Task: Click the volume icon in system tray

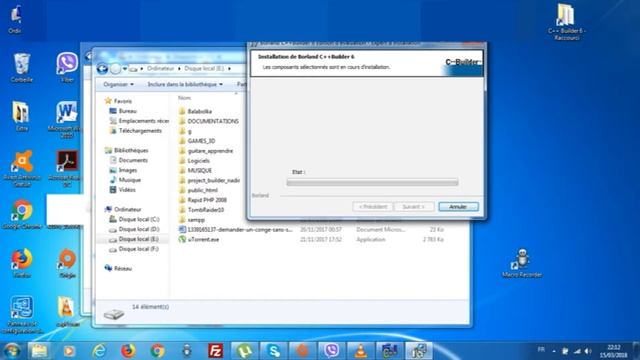Action: 588,351
